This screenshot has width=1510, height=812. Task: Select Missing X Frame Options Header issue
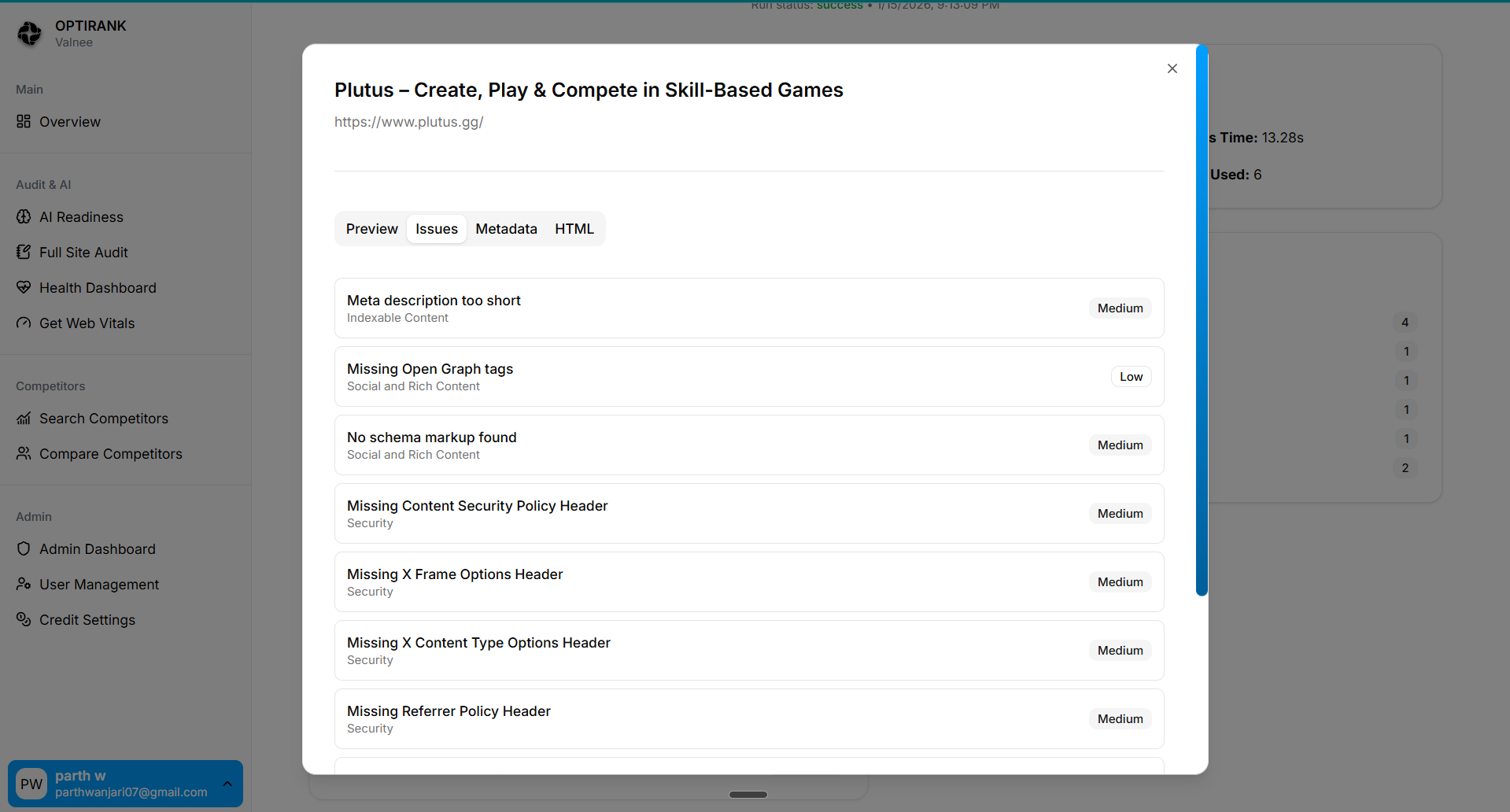(749, 581)
